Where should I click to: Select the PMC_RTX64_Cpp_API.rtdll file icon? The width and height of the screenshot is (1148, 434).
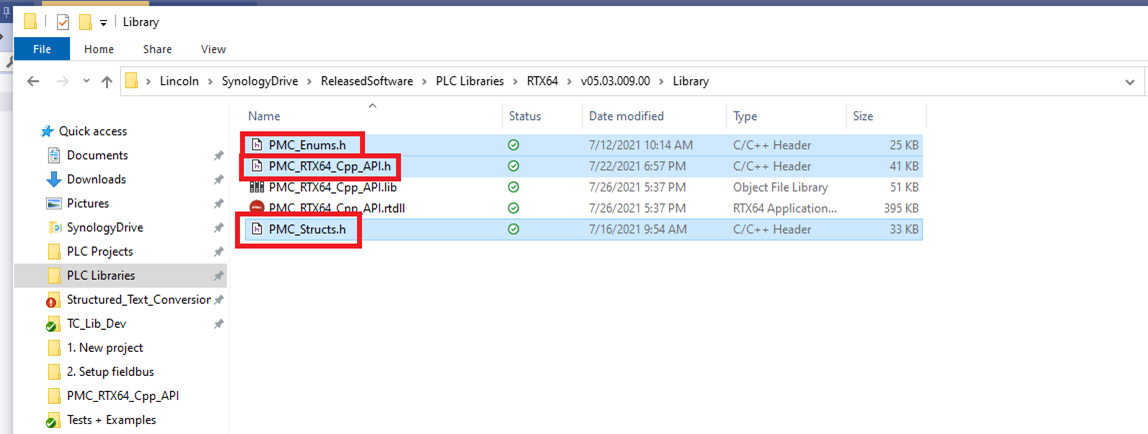point(256,208)
